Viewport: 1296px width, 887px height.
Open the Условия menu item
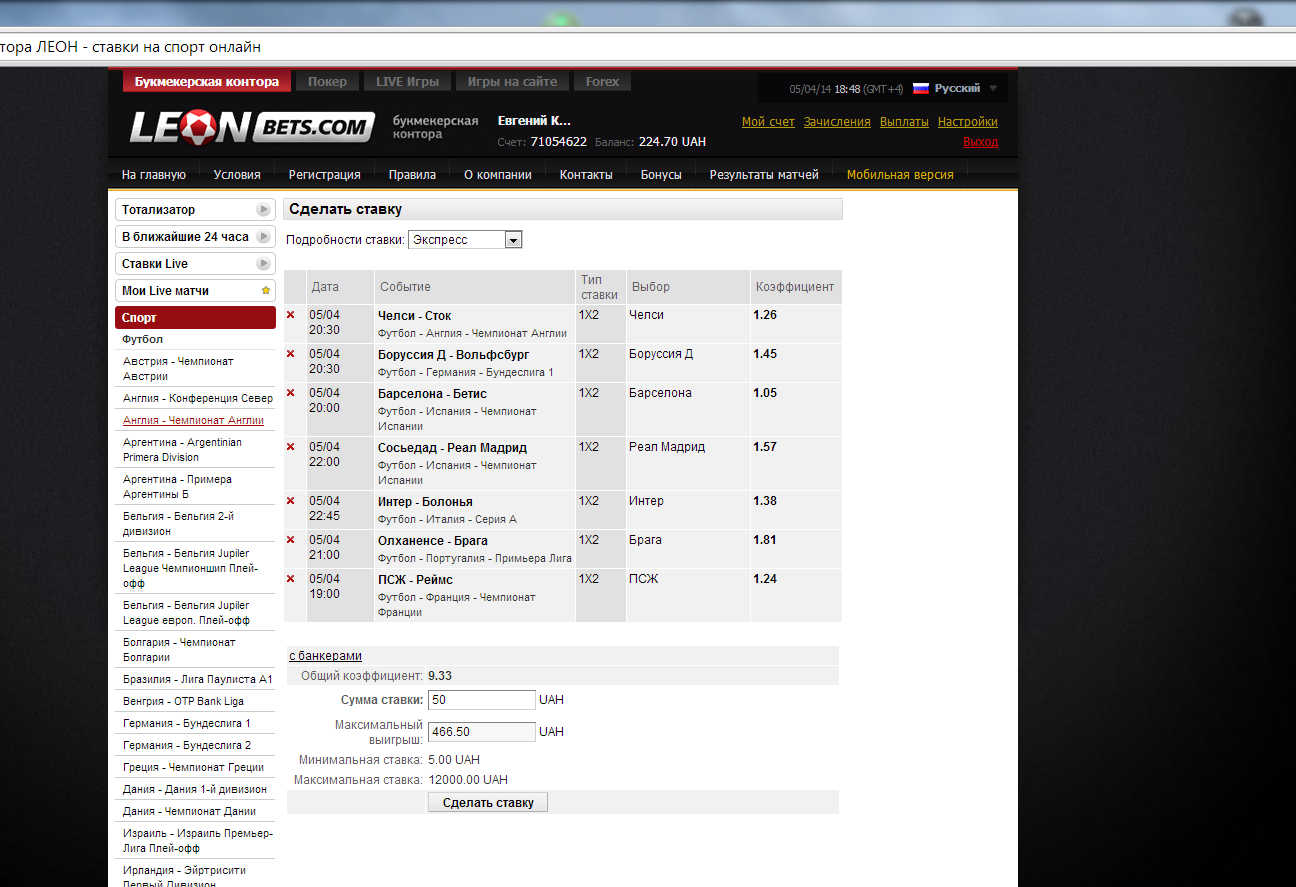point(237,175)
